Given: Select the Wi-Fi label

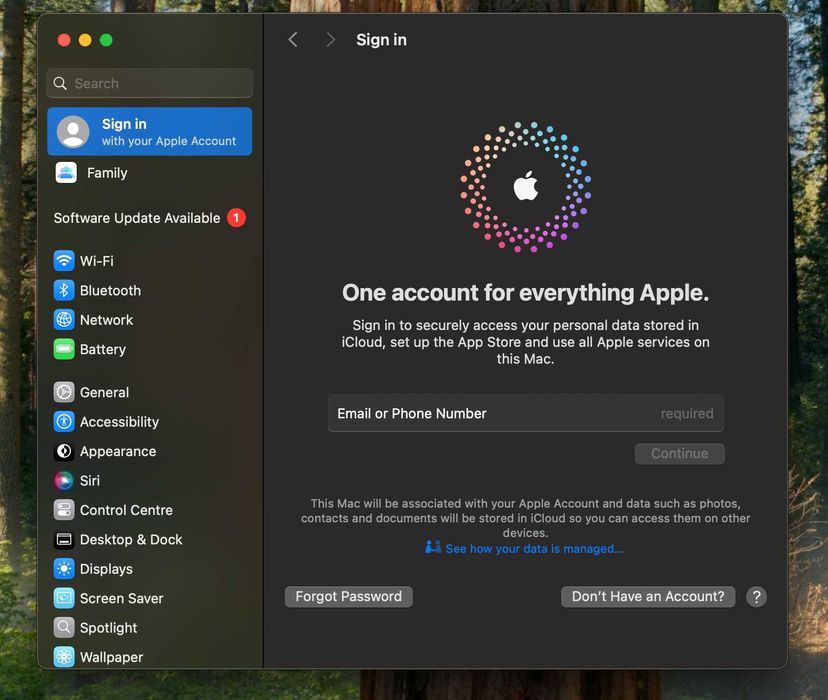Looking at the screenshot, I should (97, 261).
